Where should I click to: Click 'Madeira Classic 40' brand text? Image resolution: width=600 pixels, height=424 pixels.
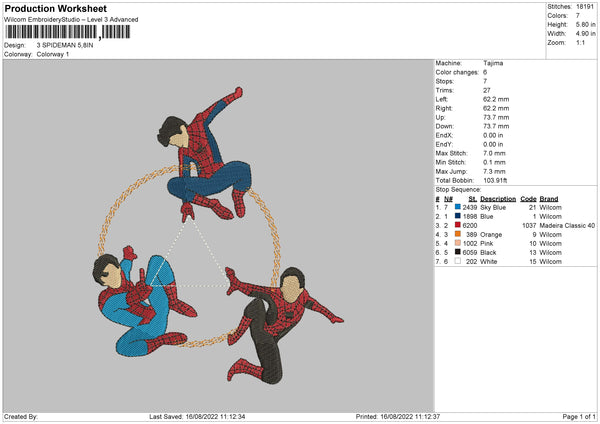pyautogui.click(x=567, y=226)
